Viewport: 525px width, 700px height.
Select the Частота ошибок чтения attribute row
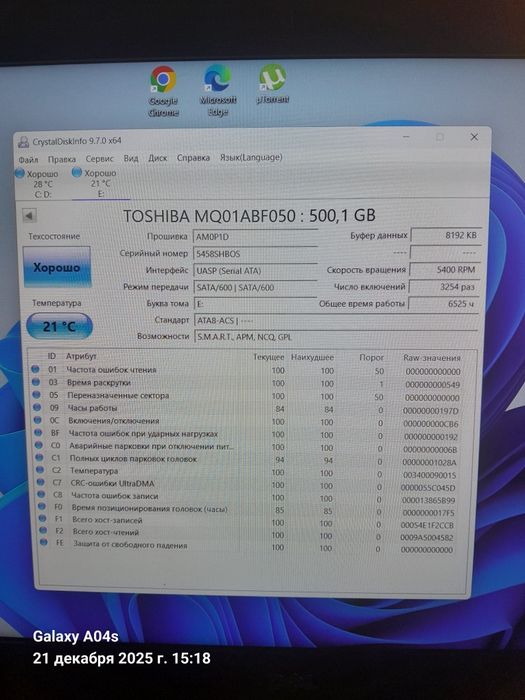tap(246, 370)
